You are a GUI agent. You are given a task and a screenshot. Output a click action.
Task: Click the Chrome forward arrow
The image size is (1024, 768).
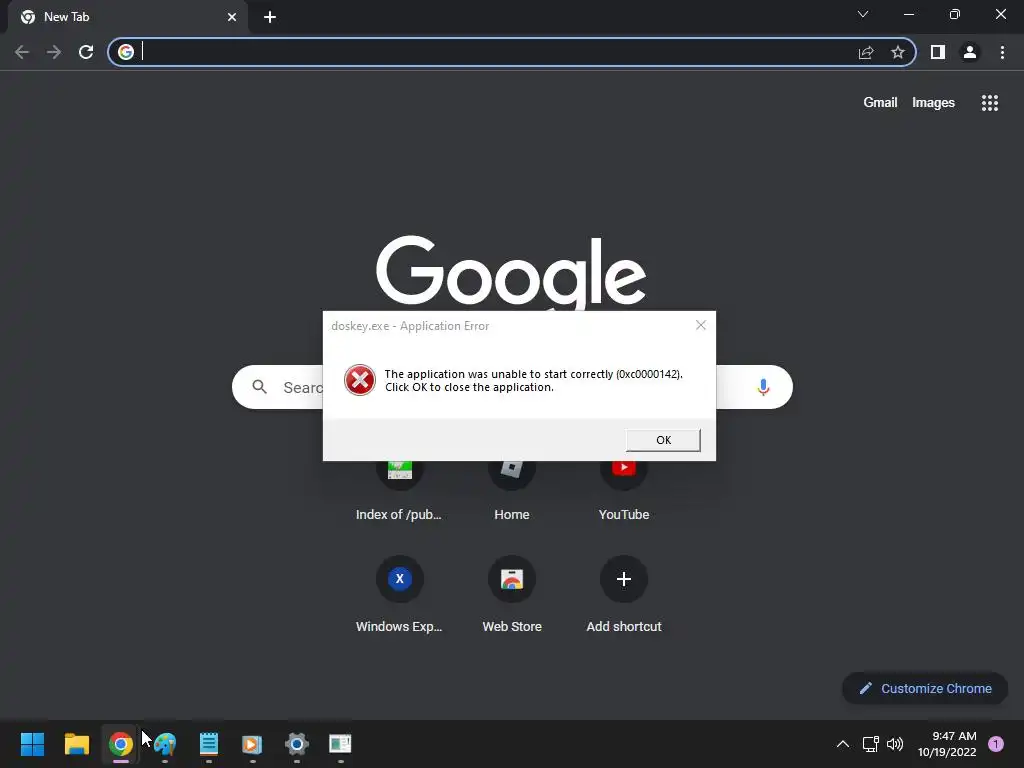click(54, 52)
